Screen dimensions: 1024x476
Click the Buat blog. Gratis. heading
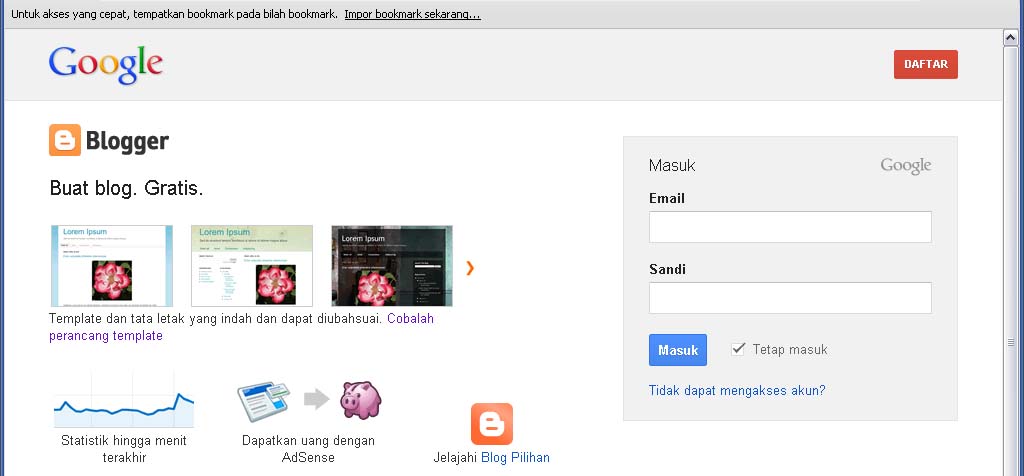click(127, 189)
